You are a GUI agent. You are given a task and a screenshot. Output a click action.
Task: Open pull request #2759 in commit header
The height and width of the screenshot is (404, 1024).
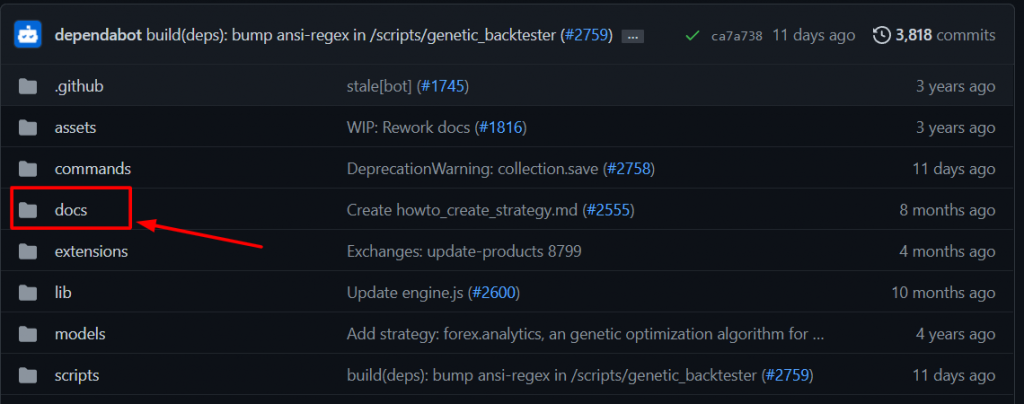click(x=586, y=35)
